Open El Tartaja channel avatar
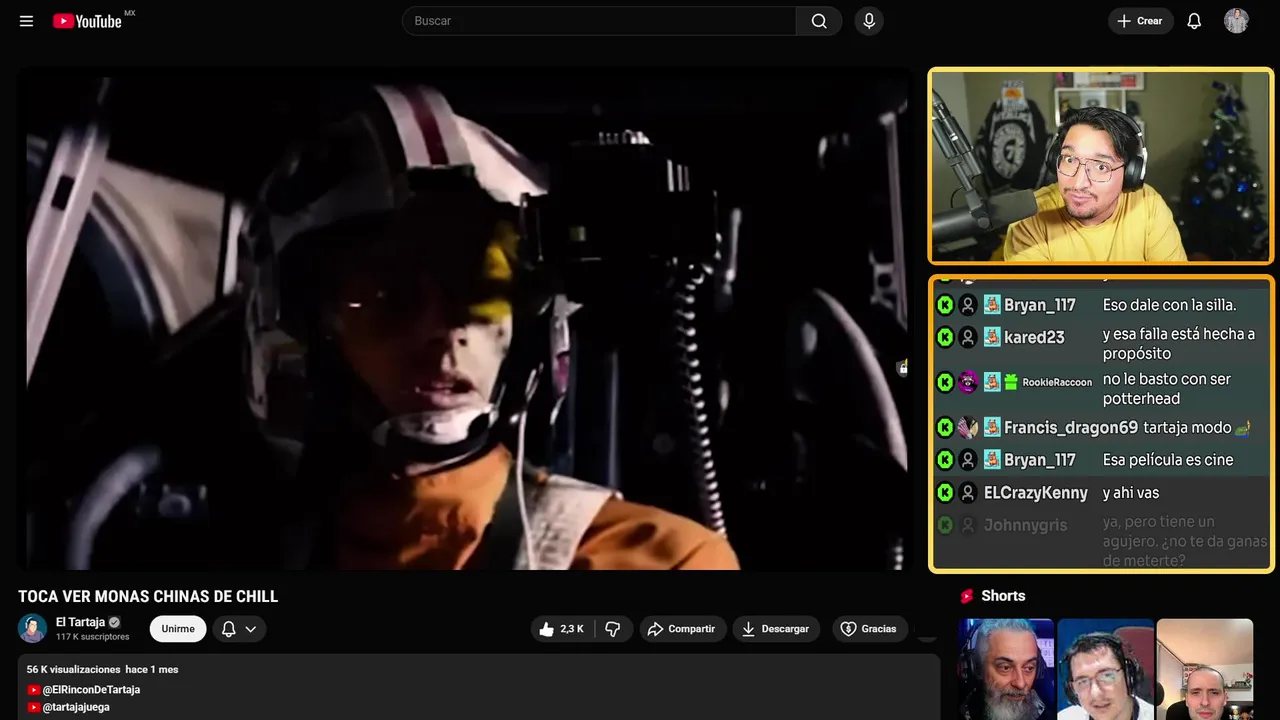 click(x=32, y=628)
